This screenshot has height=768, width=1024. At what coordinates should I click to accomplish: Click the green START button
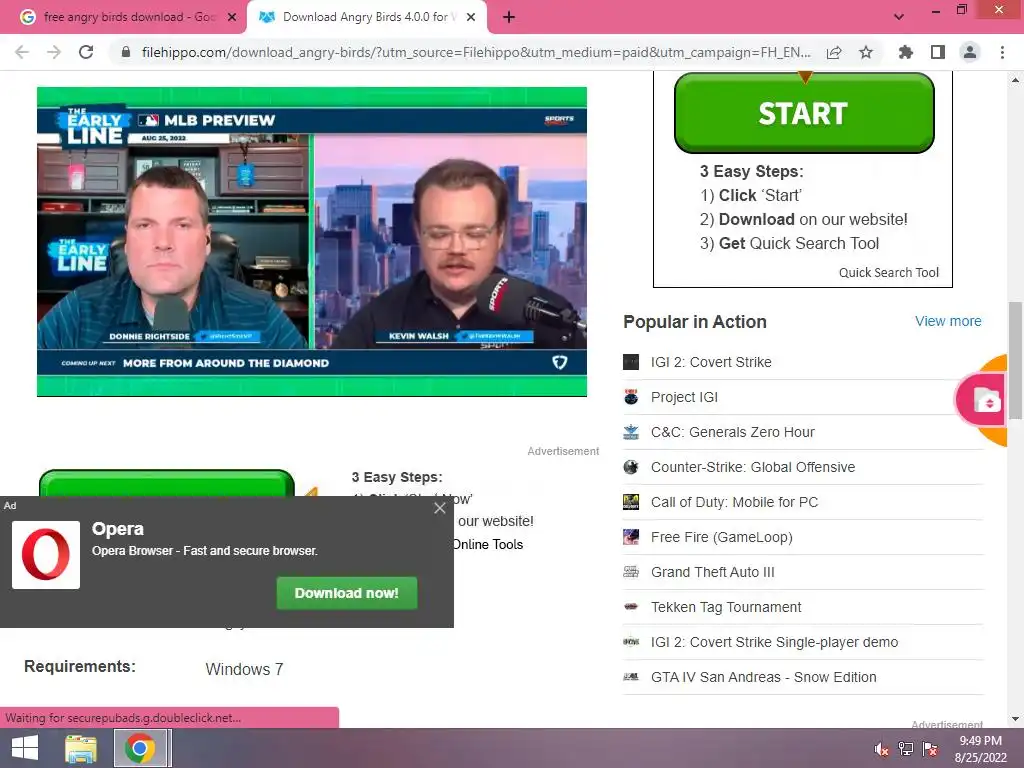(804, 113)
